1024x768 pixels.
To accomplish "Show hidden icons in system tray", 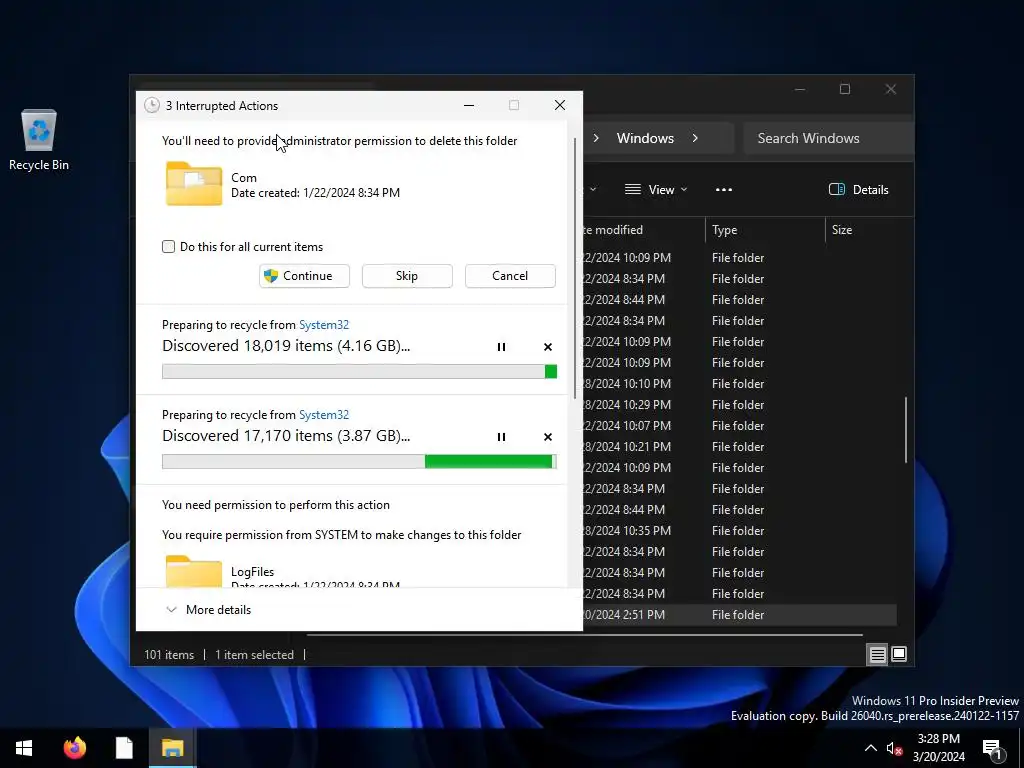I will coord(871,748).
